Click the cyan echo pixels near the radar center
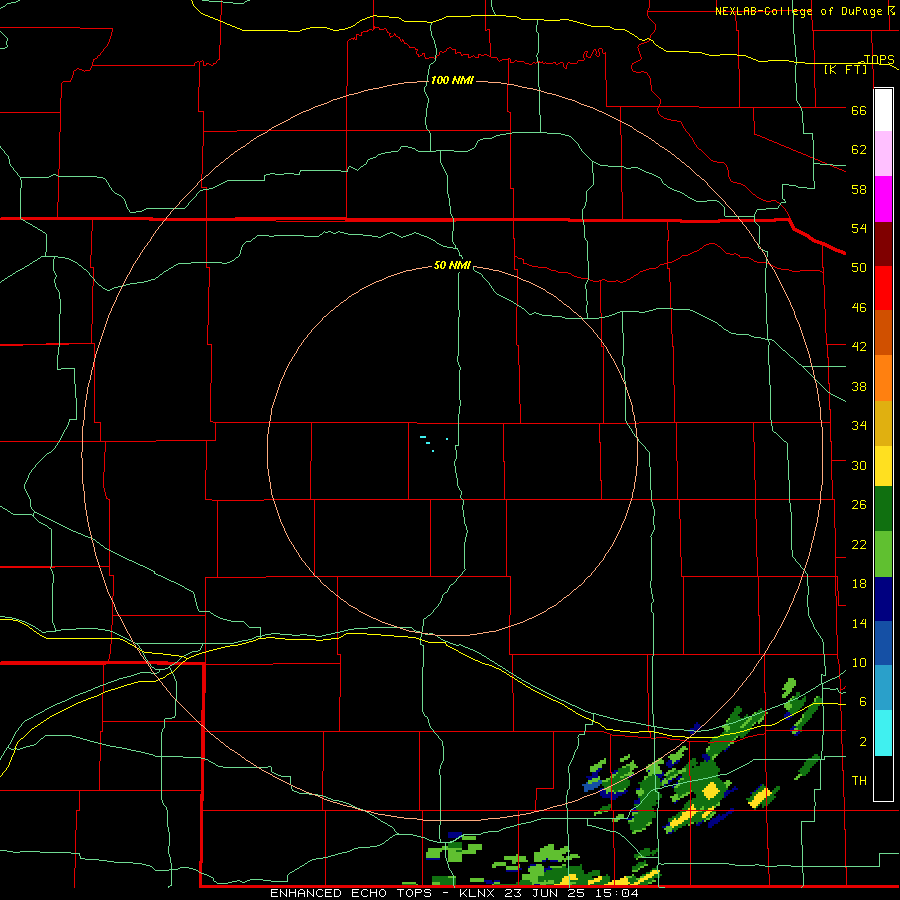Viewport: 900px width, 900px height. [433, 443]
